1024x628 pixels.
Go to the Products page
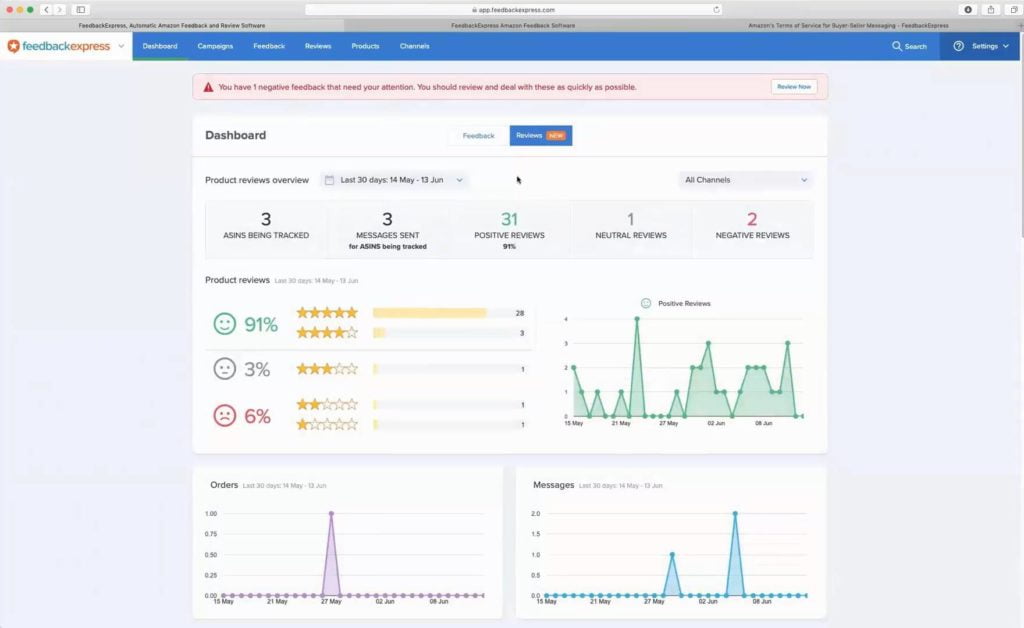pos(365,46)
